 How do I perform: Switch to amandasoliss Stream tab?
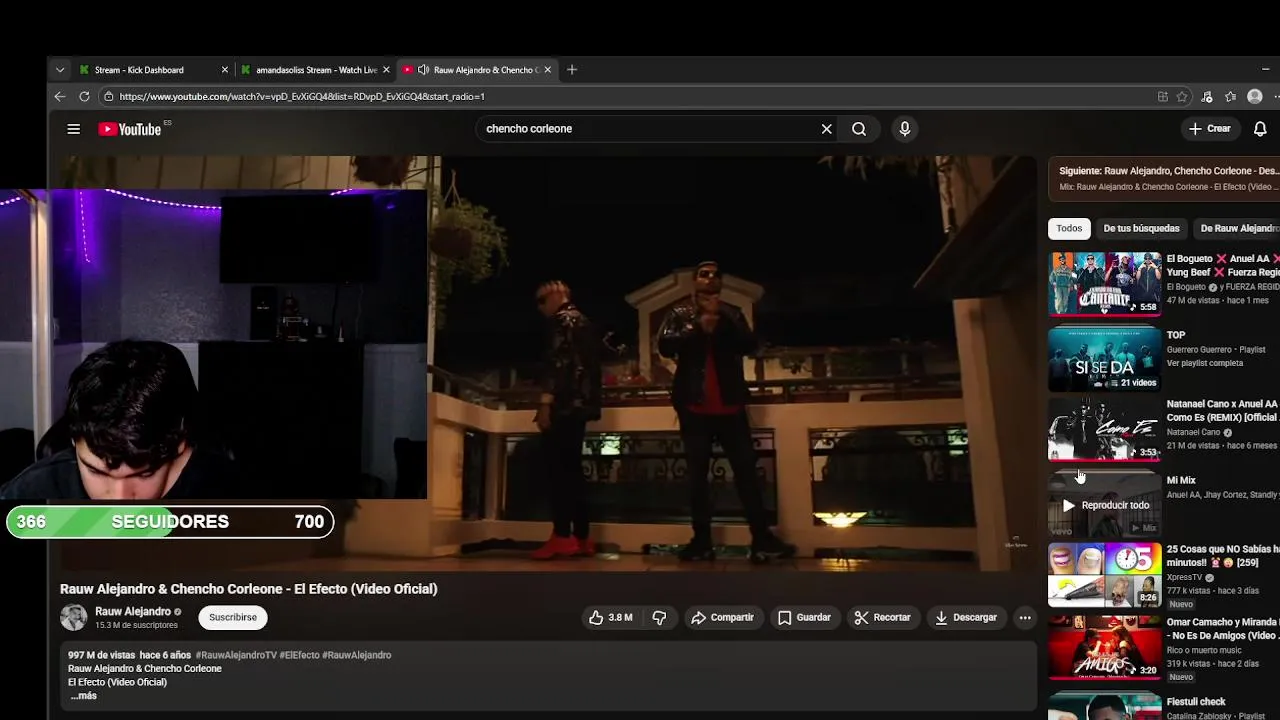316,70
